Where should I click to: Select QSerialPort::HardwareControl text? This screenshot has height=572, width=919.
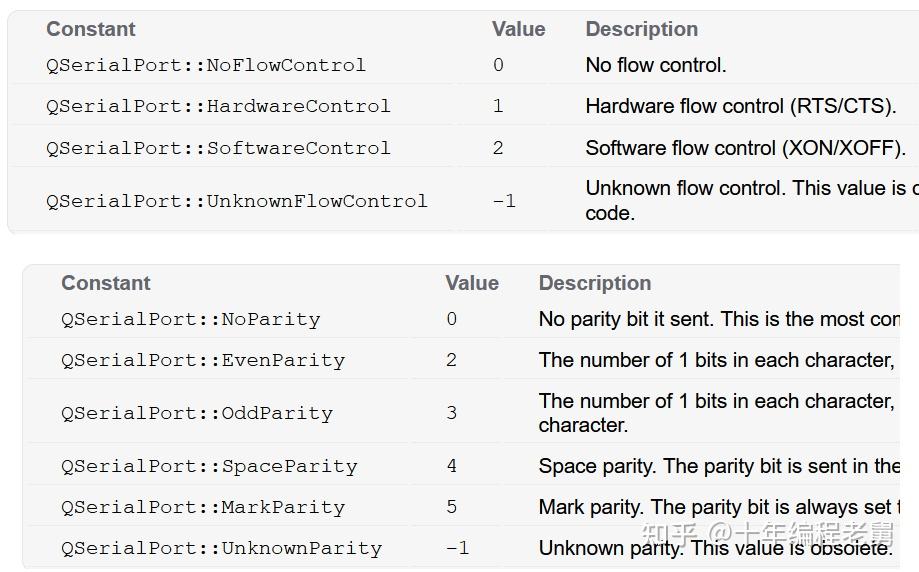[217, 106]
